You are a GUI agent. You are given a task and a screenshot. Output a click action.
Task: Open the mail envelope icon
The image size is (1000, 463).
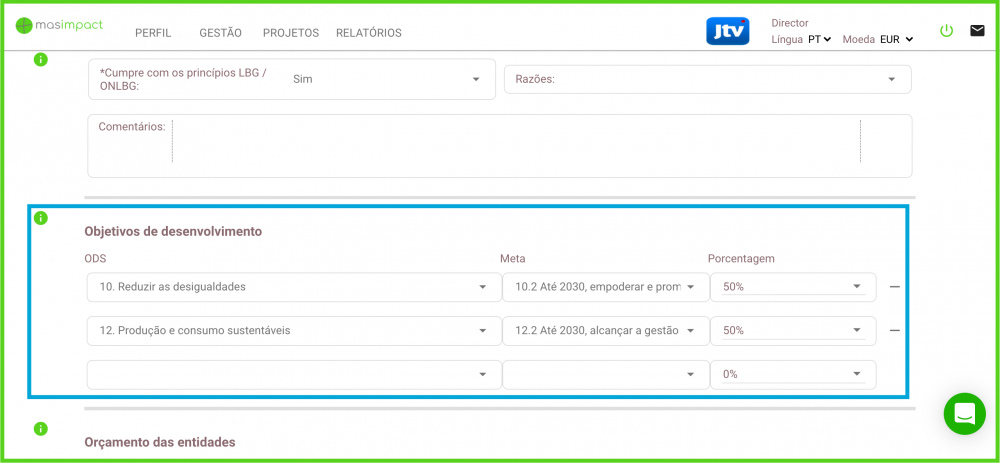point(977,31)
